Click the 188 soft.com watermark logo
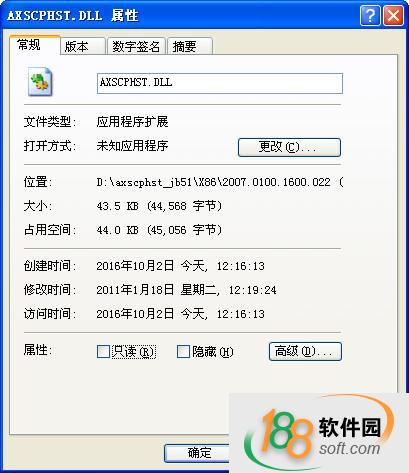The width and height of the screenshot is (409, 473). (319, 433)
